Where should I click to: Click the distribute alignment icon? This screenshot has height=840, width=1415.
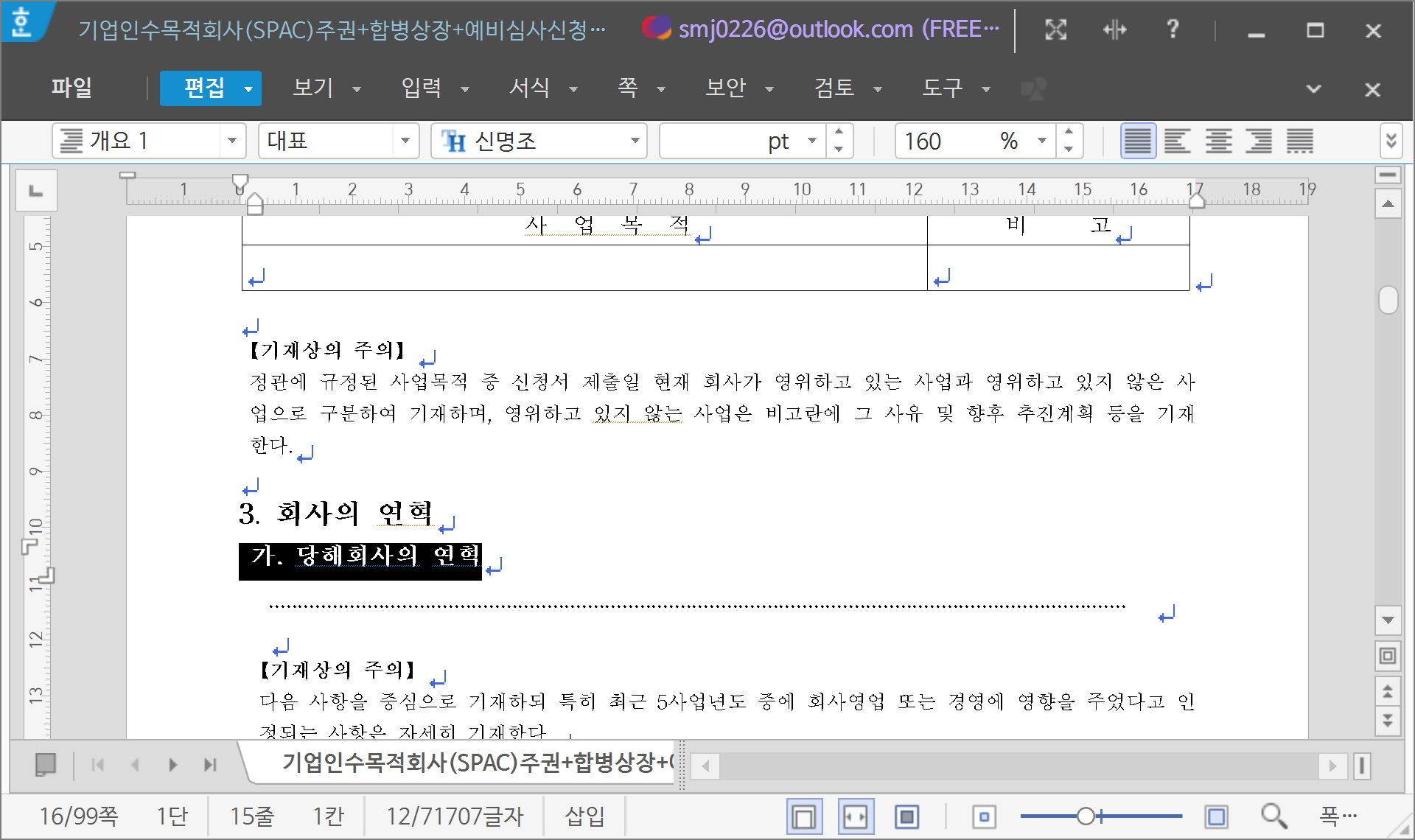tap(1299, 141)
